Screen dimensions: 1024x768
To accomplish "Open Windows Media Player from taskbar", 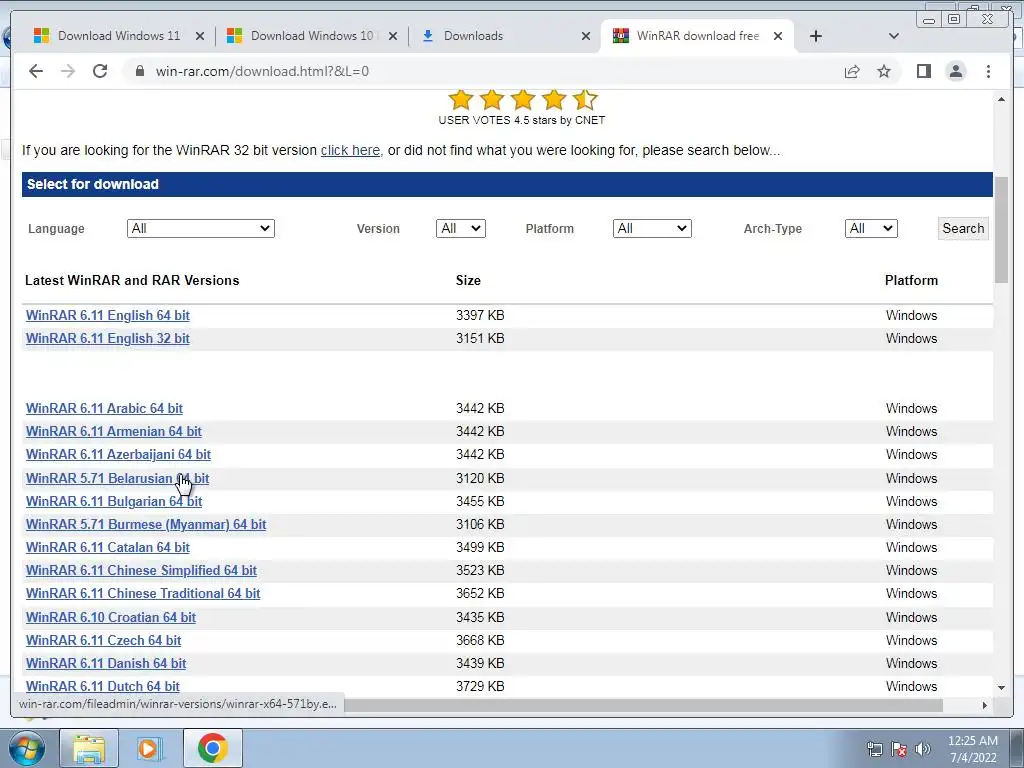I will (x=150, y=748).
